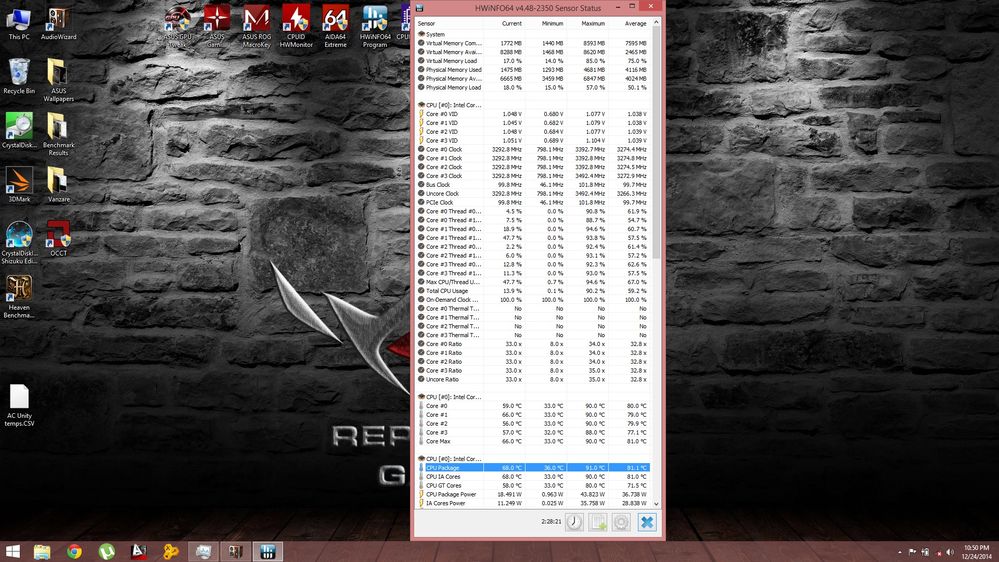Open CrystalDiskInfo Shizuku Edition shortcut
Viewport: 999px width, 562px height.
tap(19, 242)
